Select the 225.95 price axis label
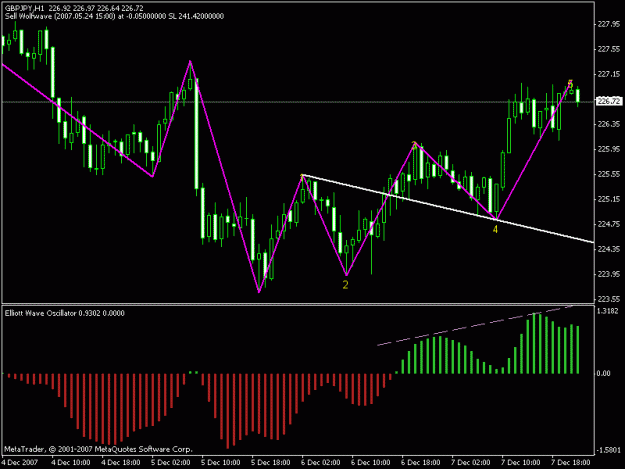This screenshot has height=469, width=625. coord(609,149)
